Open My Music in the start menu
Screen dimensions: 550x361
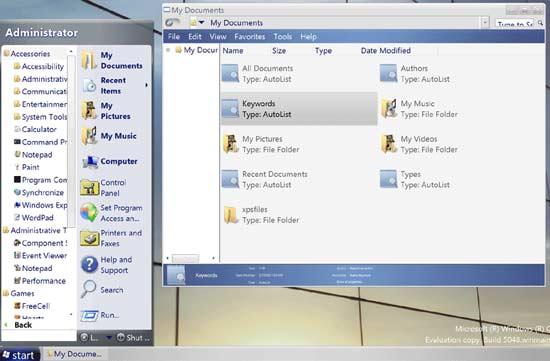click(109, 136)
